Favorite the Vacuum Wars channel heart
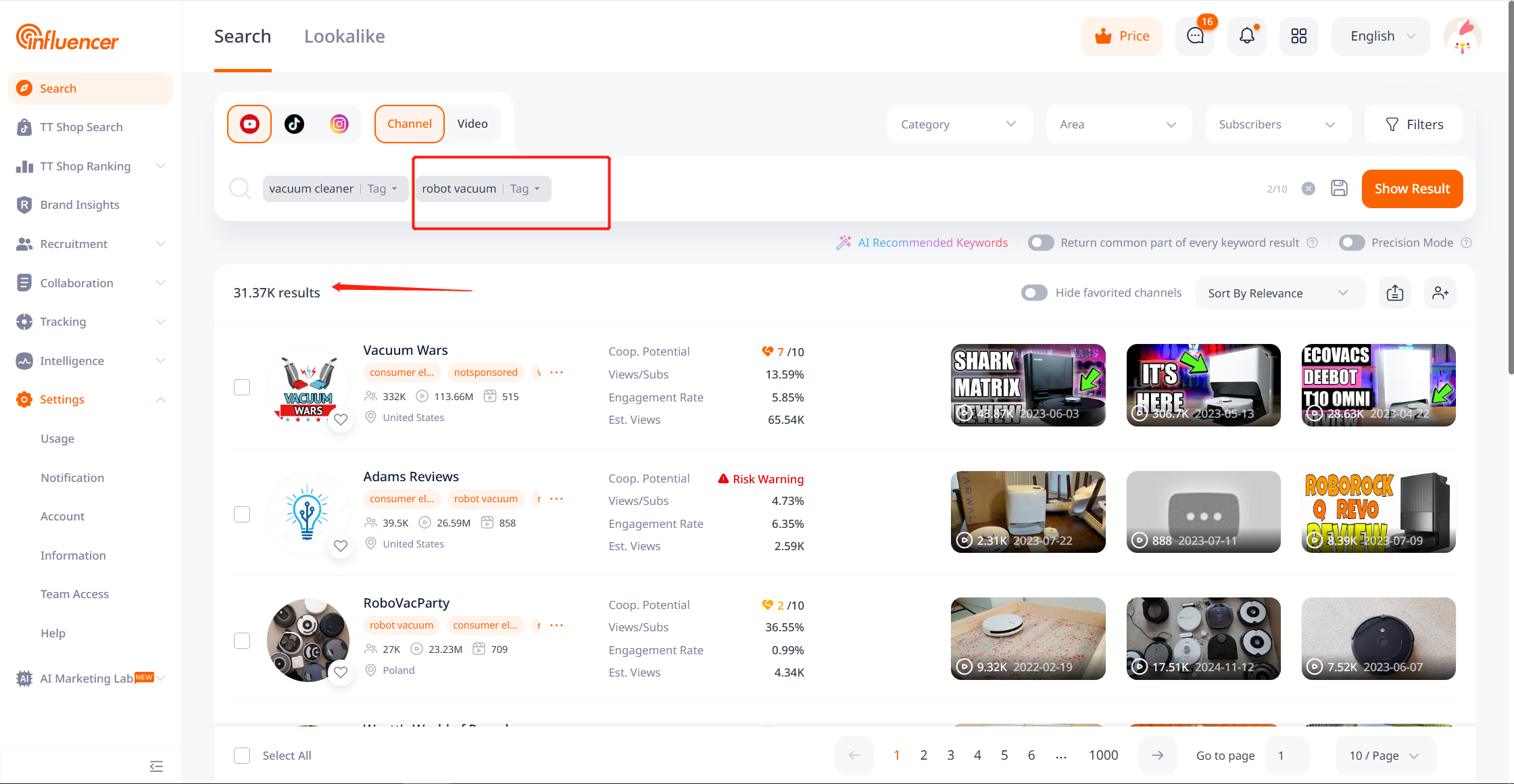 [x=341, y=419]
